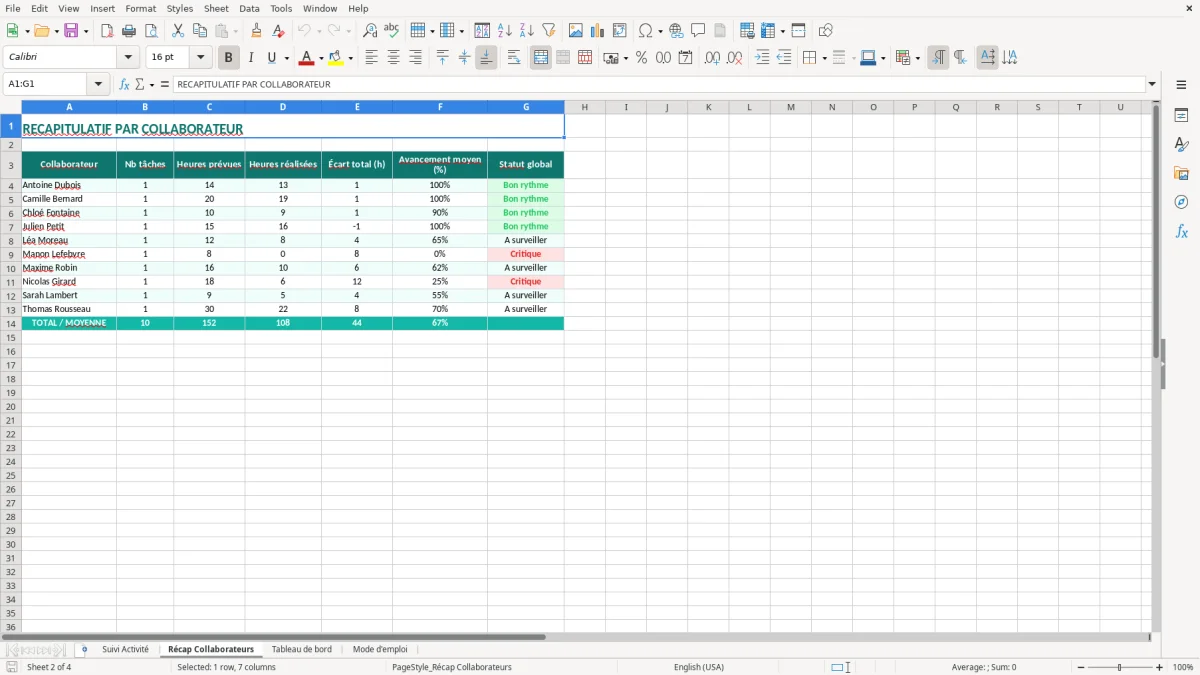Open the Function Wizard beside the formula bar
This screenshot has height=675, width=1200.
124,84
